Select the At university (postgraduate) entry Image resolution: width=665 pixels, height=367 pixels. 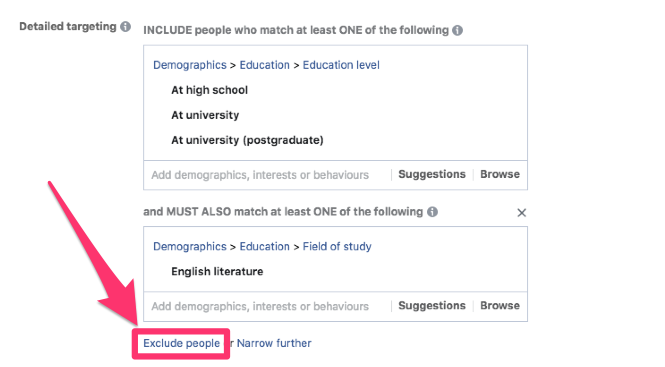tap(247, 140)
